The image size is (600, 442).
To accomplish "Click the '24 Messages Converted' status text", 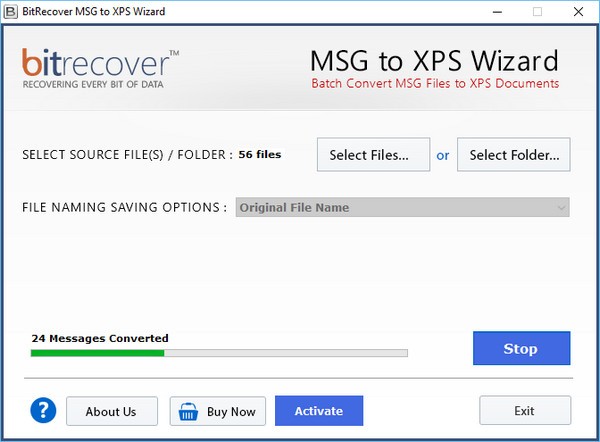I will click(x=100, y=338).
